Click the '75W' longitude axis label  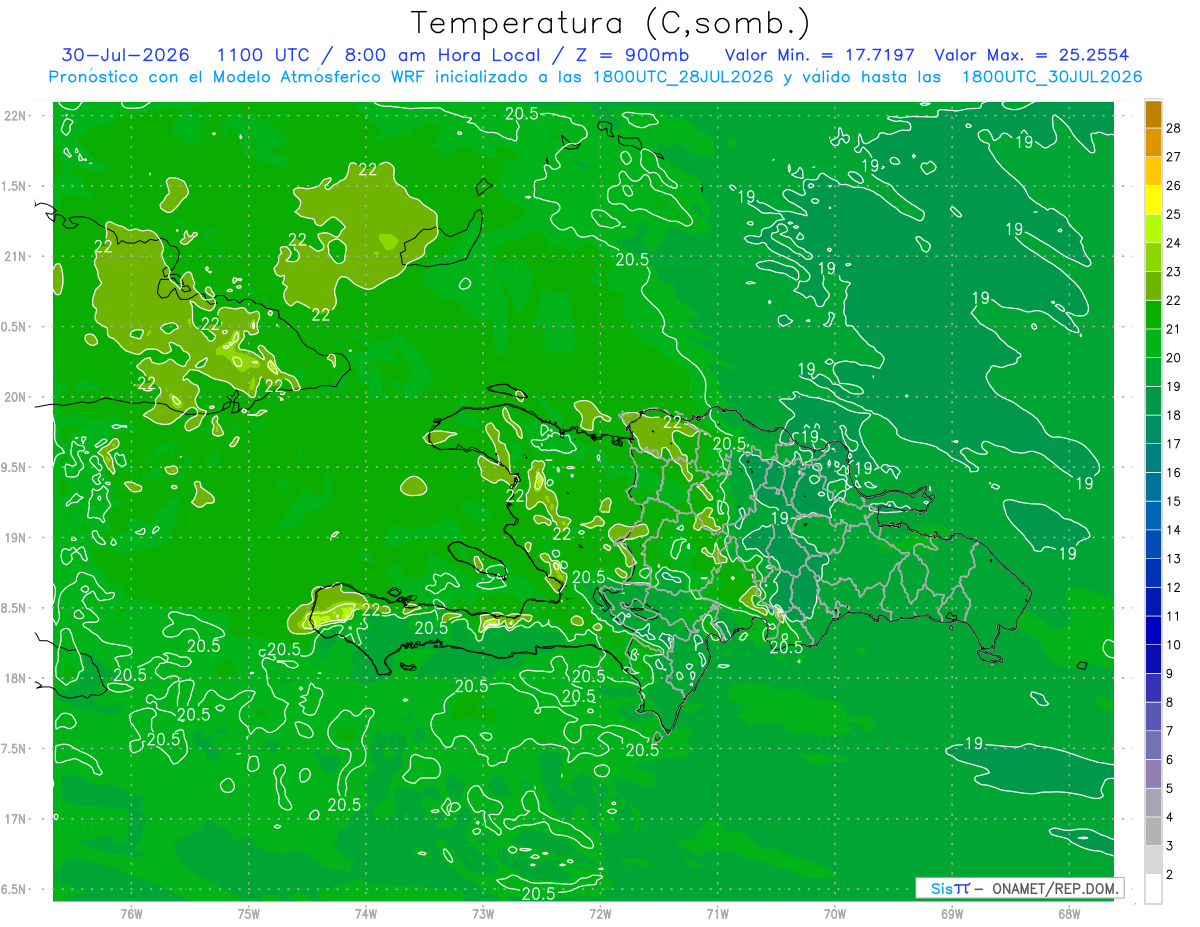pos(248,913)
